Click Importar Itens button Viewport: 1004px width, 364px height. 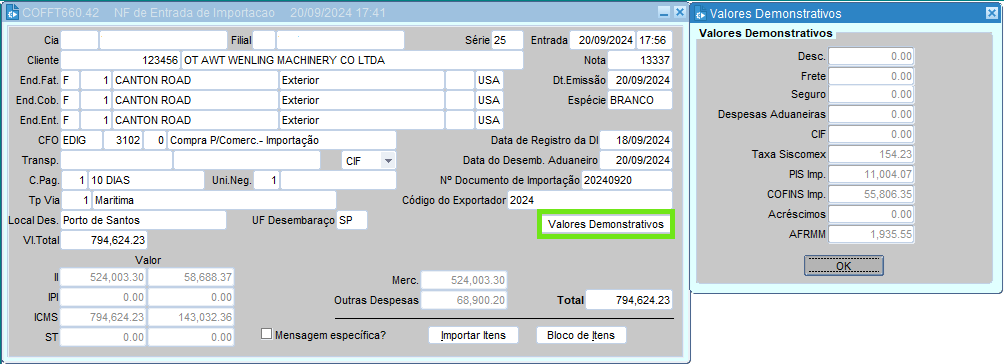point(473,335)
